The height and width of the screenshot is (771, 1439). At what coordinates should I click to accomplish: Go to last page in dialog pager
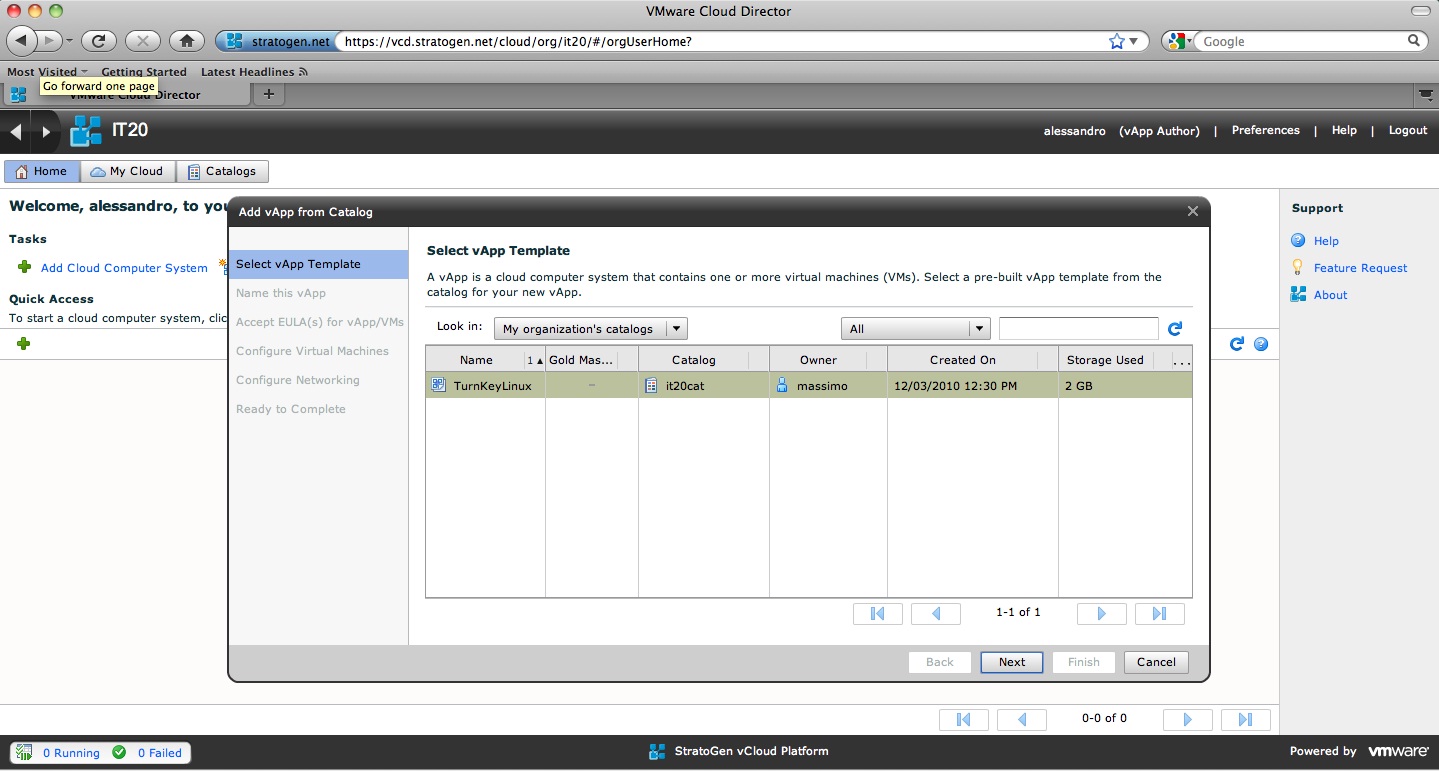[1159, 614]
